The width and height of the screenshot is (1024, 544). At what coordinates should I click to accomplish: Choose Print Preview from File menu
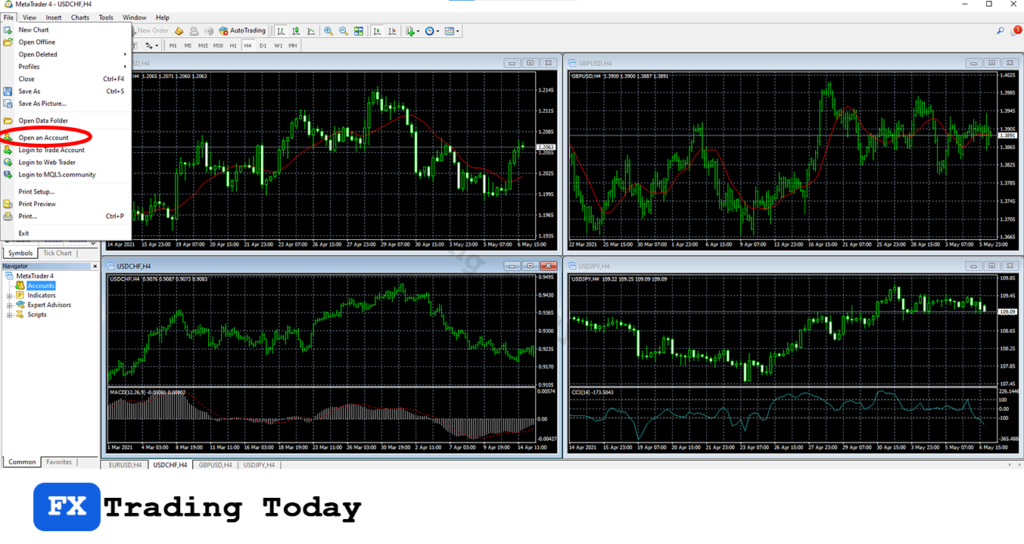65,204
